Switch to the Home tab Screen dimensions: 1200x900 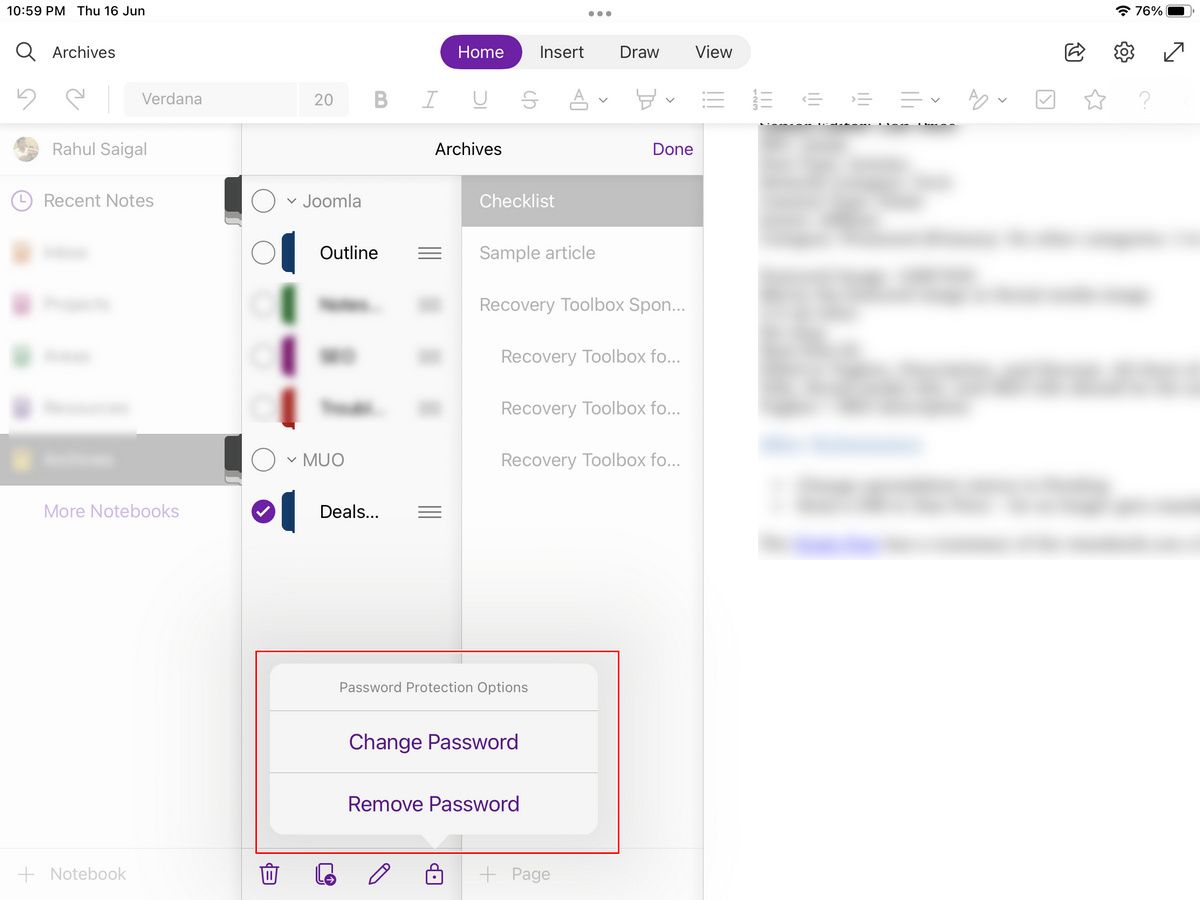pyautogui.click(x=481, y=52)
